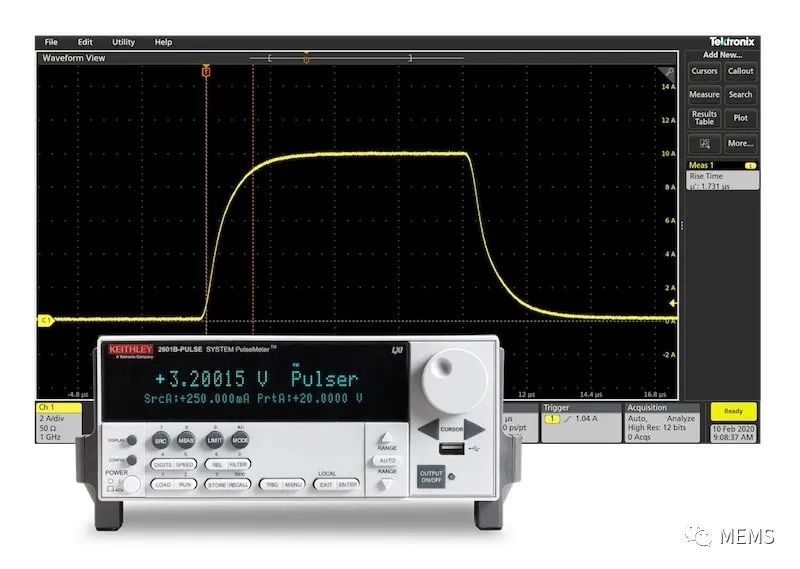Open the Results Table
Screen dimensions: 800x569
704,118
